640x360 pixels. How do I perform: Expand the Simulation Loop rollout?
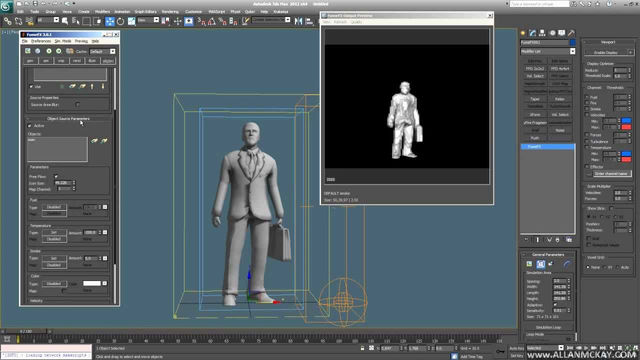(548, 327)
